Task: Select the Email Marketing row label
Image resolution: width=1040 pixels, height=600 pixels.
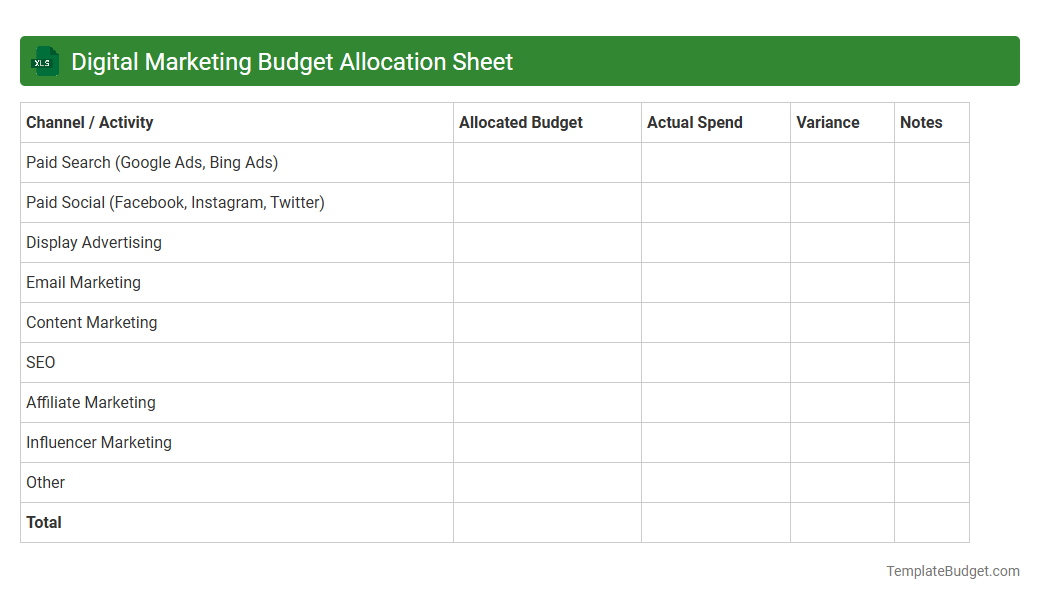Action: pyautogui.click(x=83, y=282)
